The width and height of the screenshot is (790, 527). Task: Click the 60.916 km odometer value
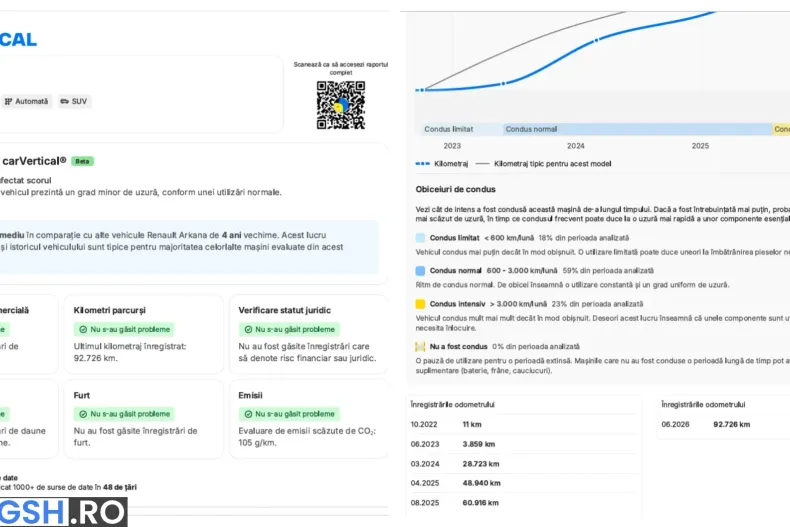tap(481, 502)
